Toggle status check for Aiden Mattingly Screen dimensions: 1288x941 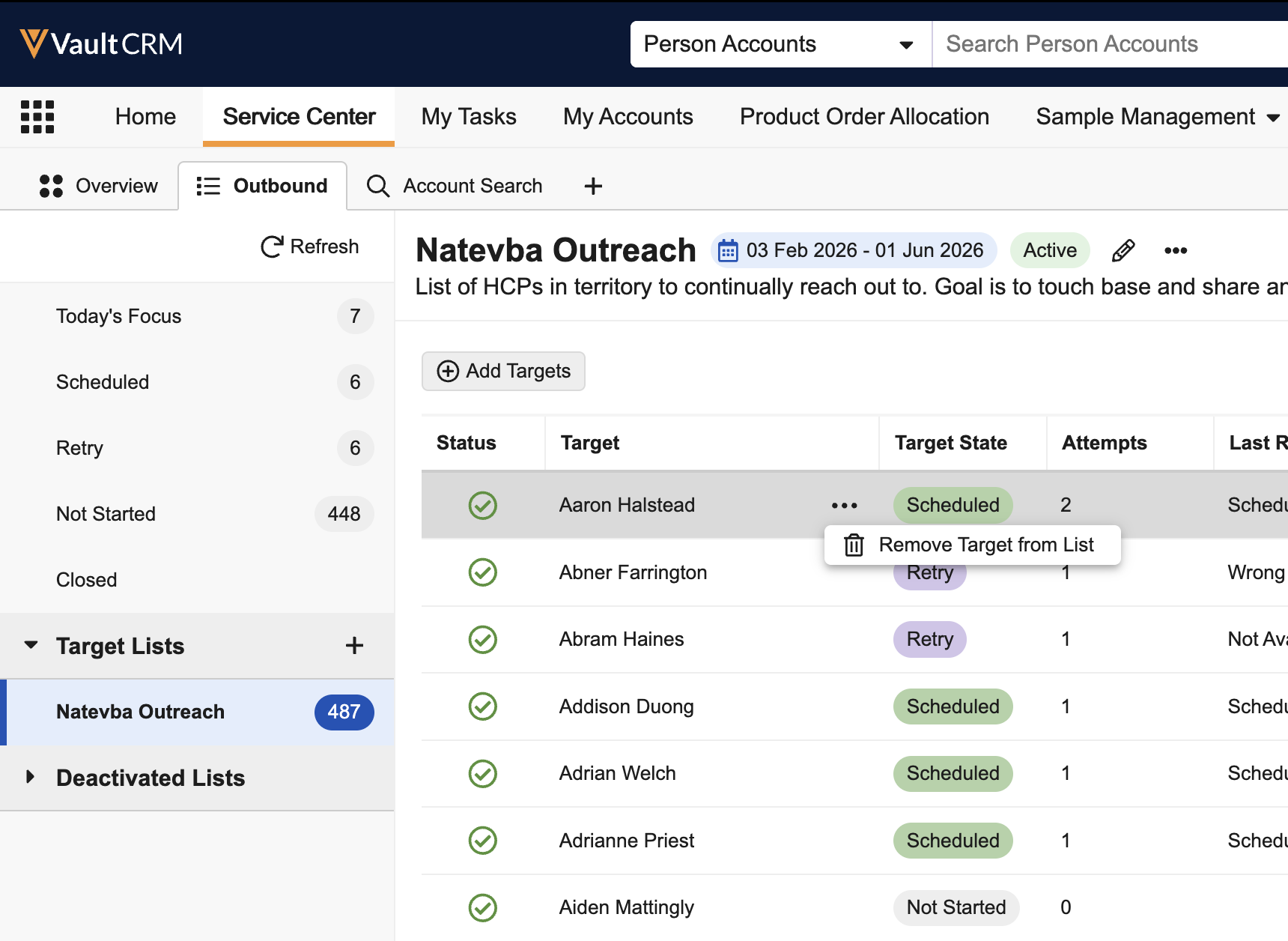tap(483, 907)
